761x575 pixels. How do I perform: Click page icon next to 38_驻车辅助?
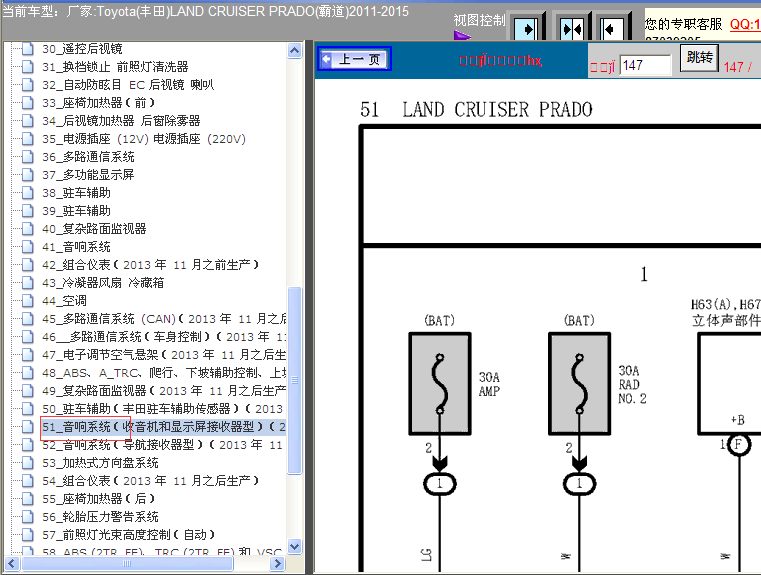(x=28, y=193)
